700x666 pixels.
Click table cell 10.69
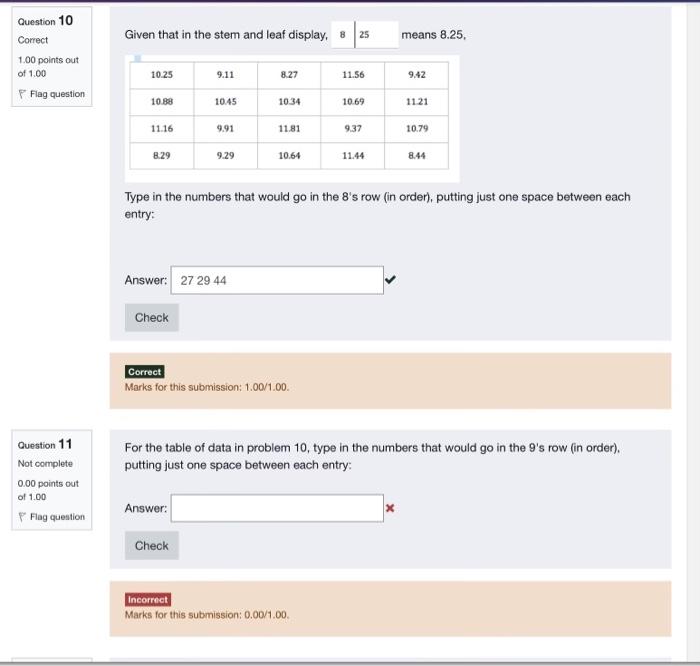(x=353, y=102)
